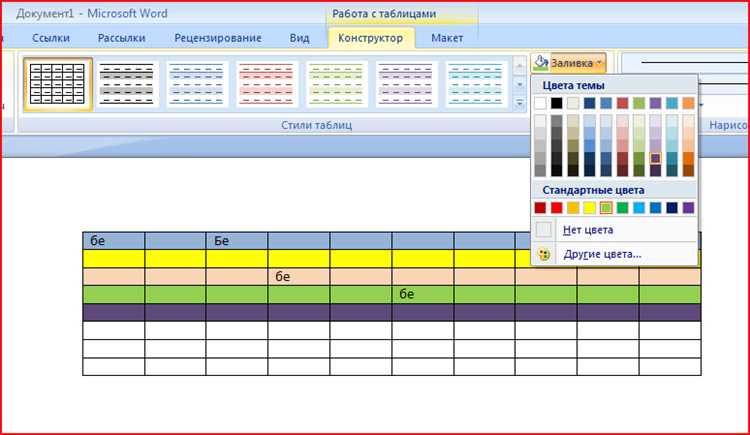Viewport: 750px width, 435px height.
Task: Choose blue standard color
Action: click(x=655, y=208)
